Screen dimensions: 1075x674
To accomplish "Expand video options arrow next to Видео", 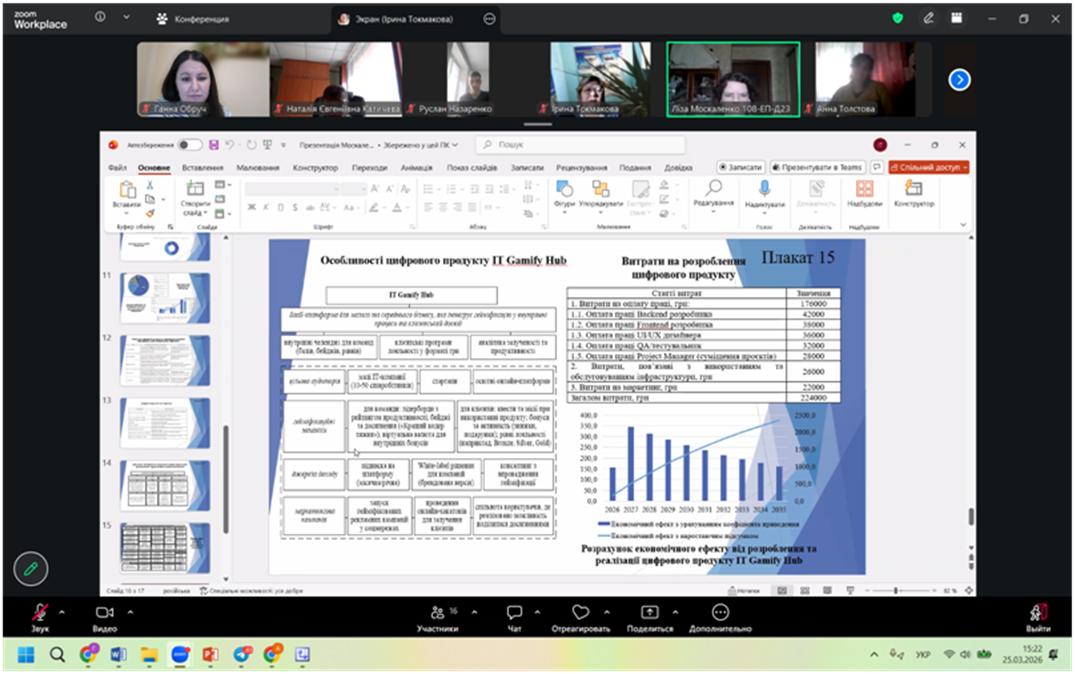I will tap(129, 612).
